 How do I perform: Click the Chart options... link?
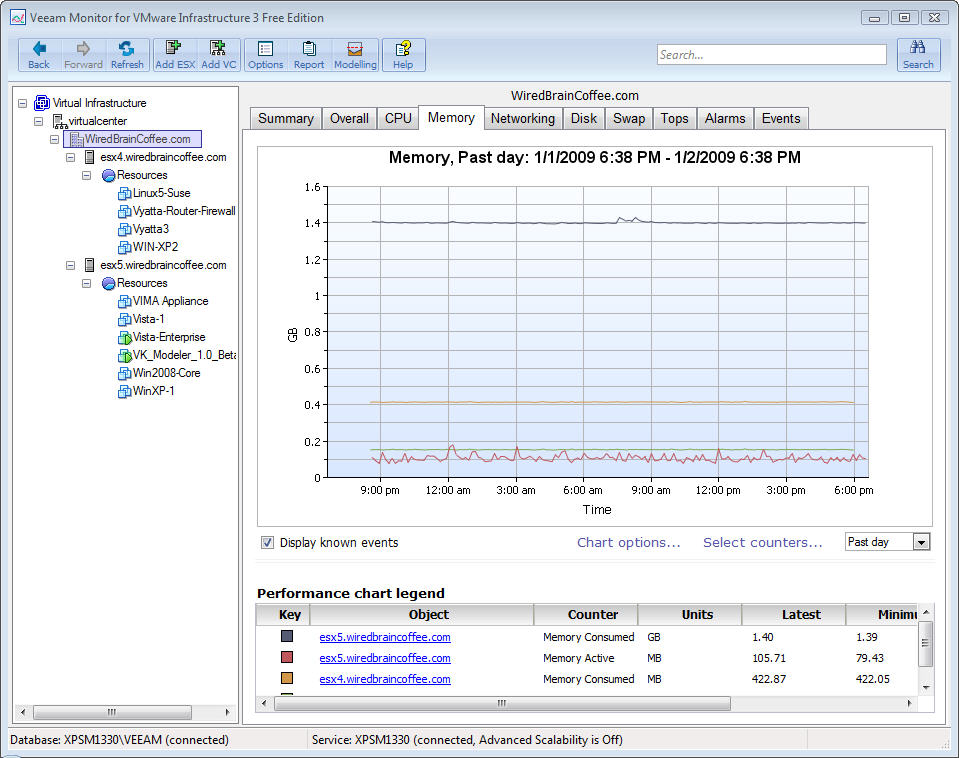pos(628,543)
